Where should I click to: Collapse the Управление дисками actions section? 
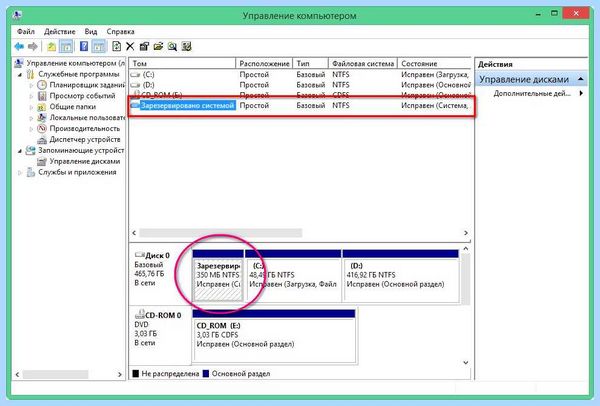click(580, 79)
